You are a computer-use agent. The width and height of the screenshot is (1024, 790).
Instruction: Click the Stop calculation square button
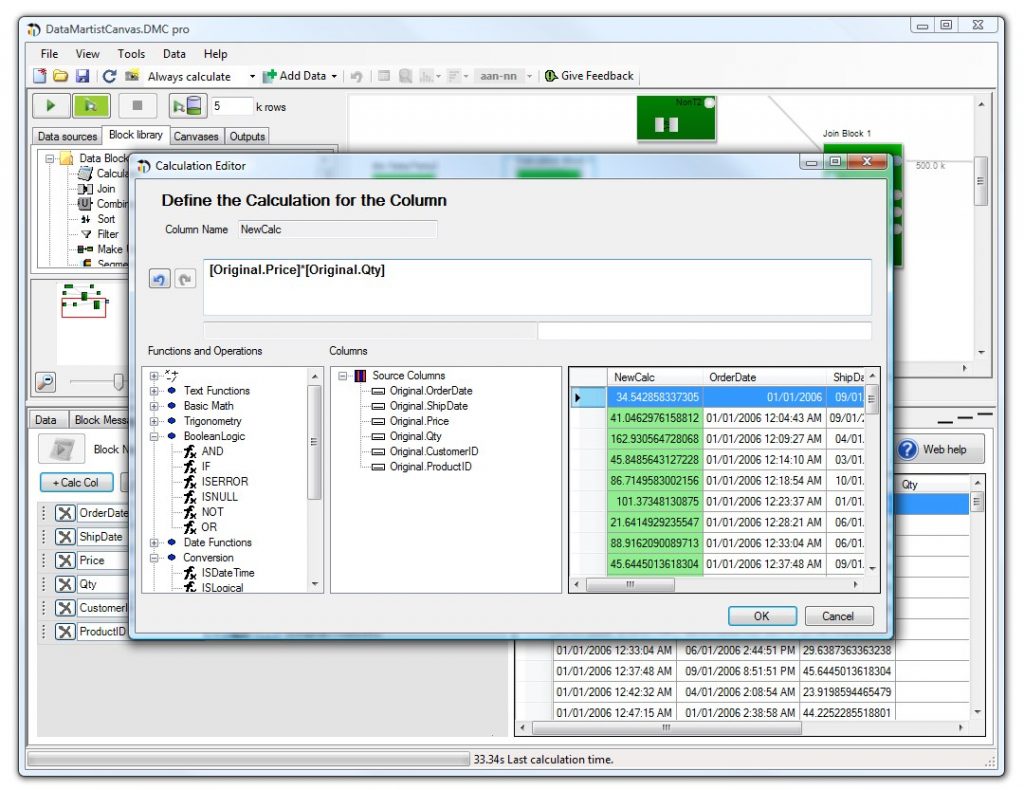point(137,105)
